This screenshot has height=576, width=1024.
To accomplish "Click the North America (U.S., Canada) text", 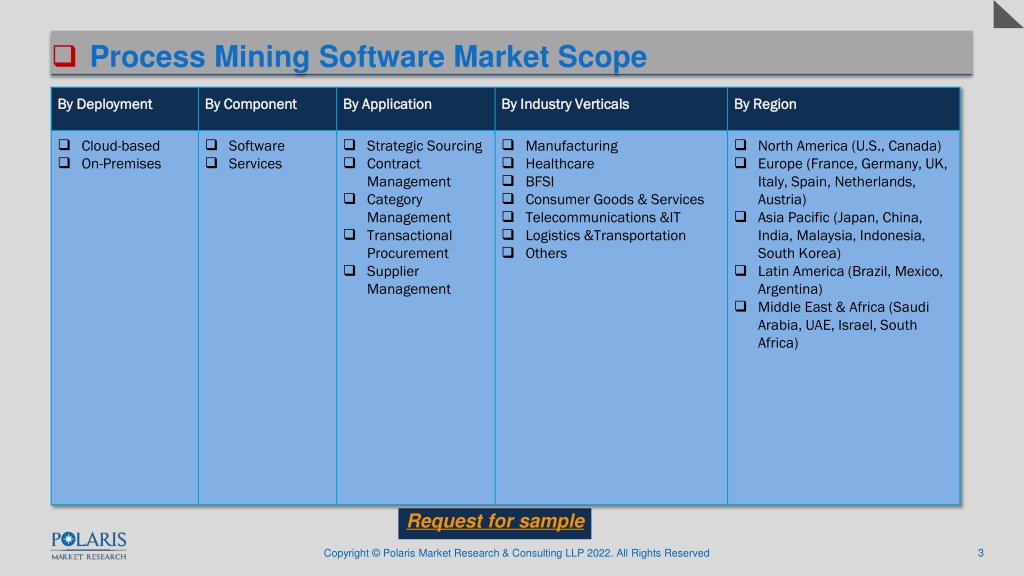I will click(x=850, y=146).
